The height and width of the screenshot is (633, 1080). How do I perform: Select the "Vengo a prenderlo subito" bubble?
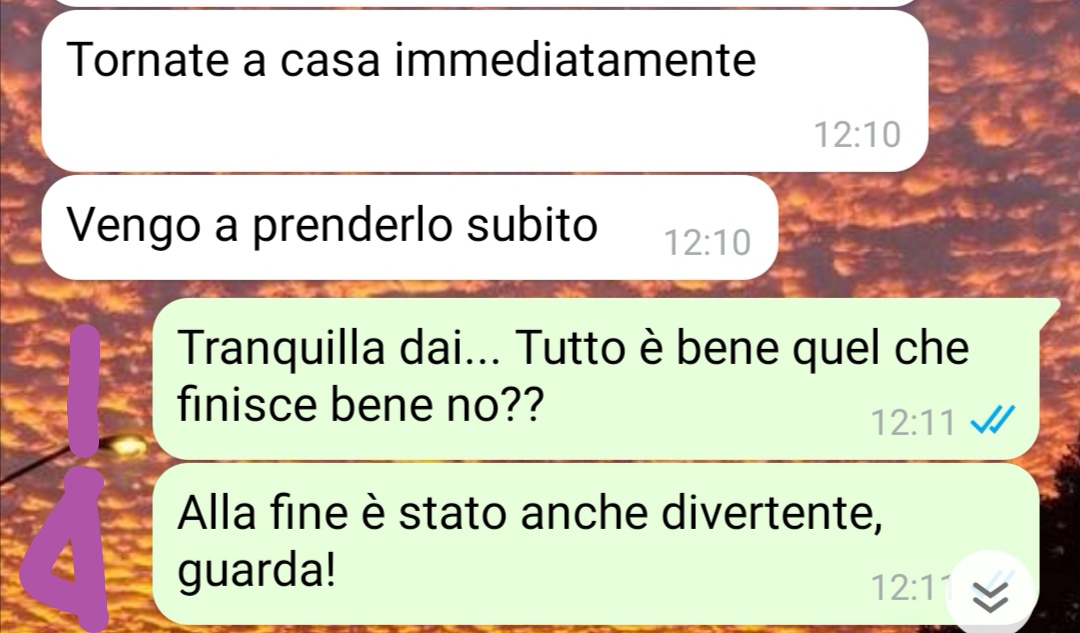pyautogui.click(x=410, y=227)
